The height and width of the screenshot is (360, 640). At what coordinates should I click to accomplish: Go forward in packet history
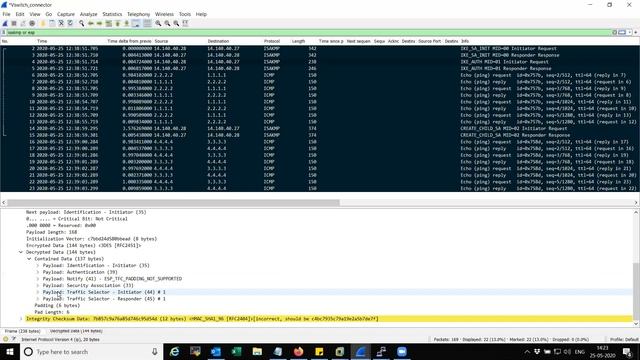point(99,23)
